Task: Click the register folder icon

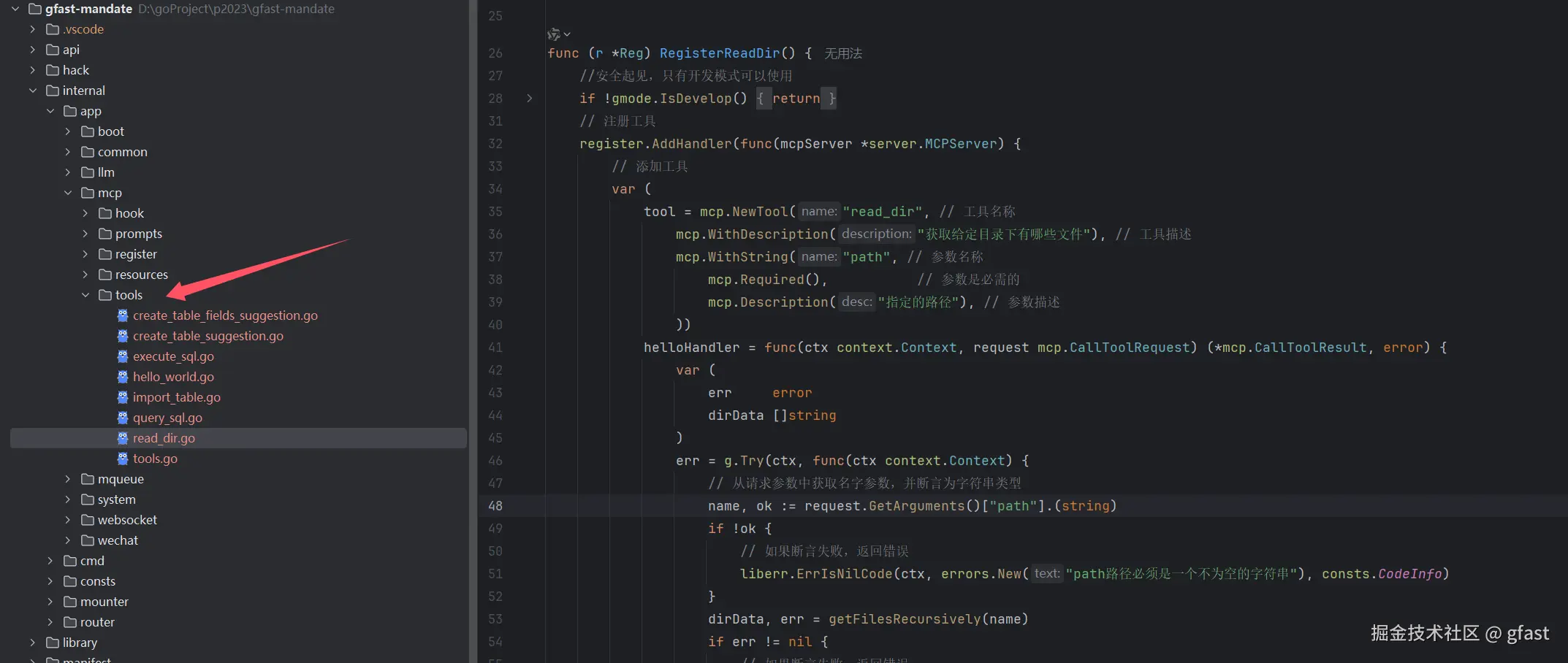Action: pos(105,254)
